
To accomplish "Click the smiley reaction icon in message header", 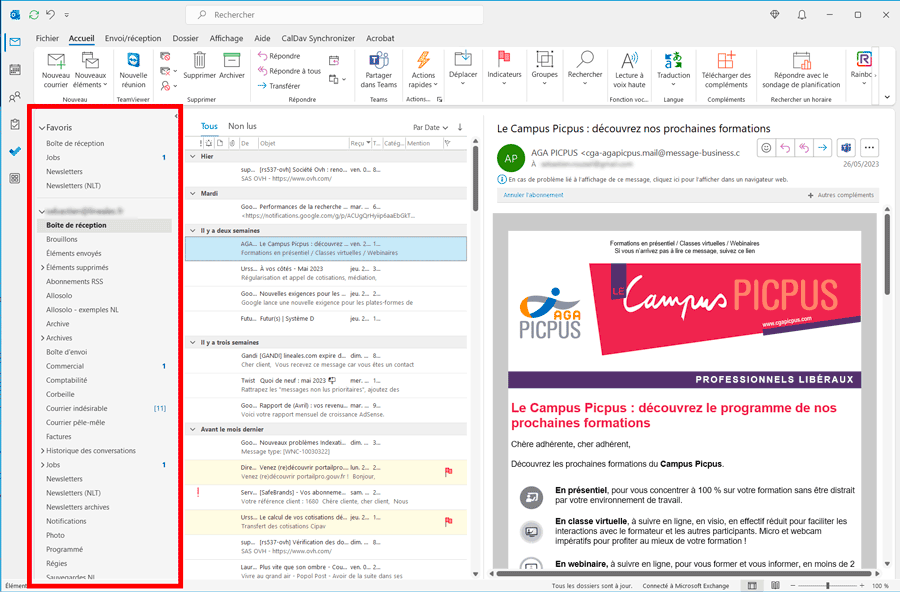I will pyautogui.click(x=766, y=148).
